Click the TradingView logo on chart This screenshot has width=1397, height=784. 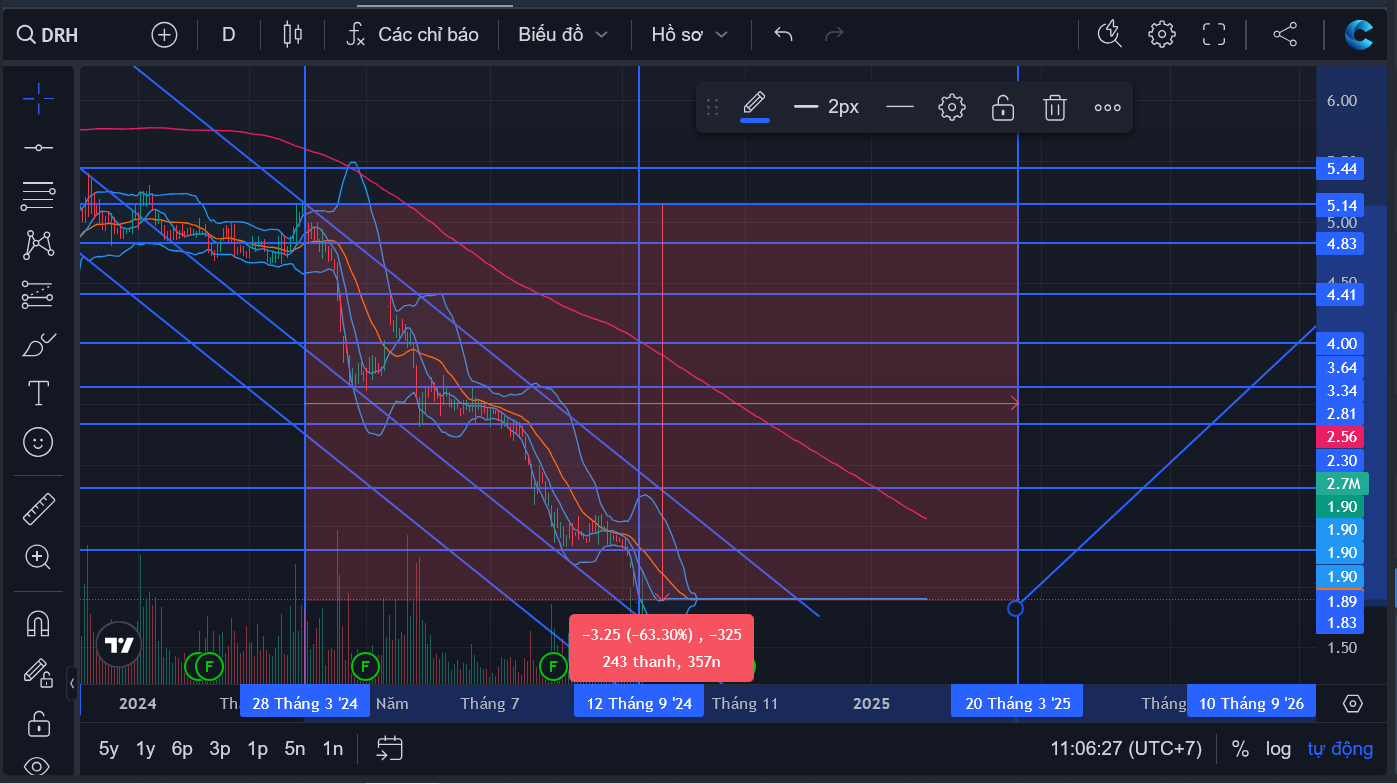[119, 645]
